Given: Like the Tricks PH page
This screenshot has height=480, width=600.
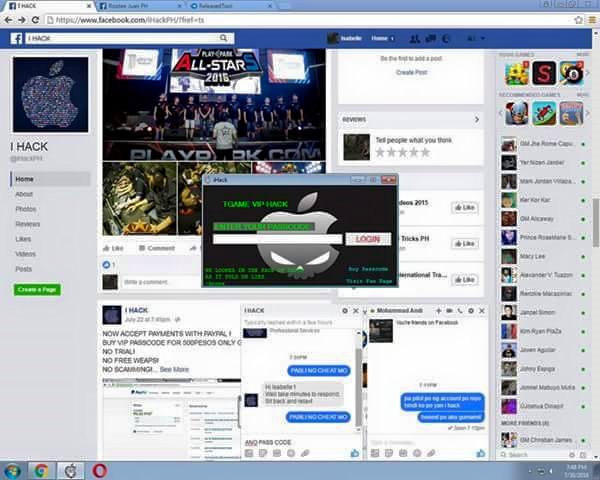Looking at the screenshot, I should tap(465, 243).
